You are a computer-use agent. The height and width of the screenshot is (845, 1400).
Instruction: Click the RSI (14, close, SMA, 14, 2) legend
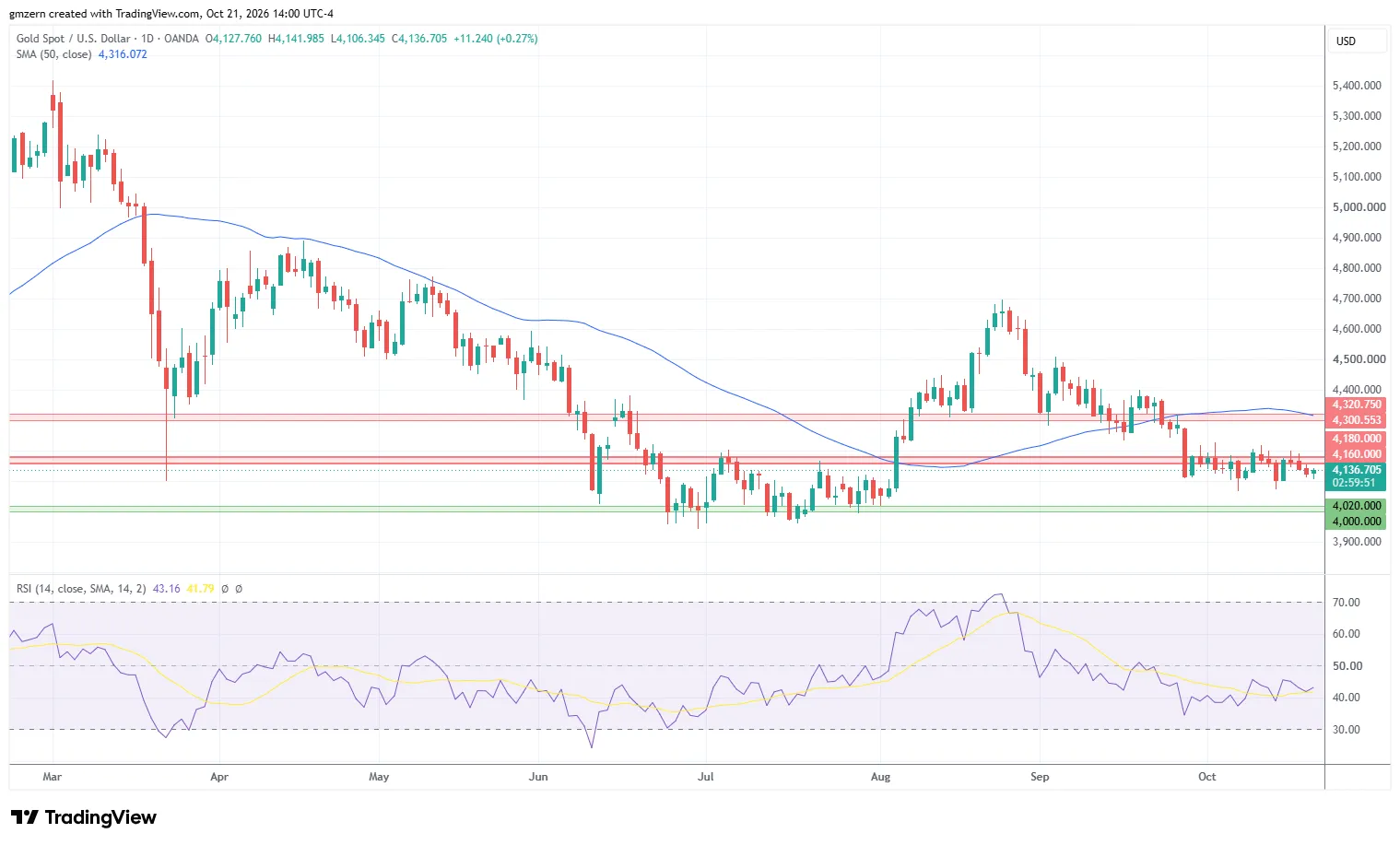pos(81,588)
